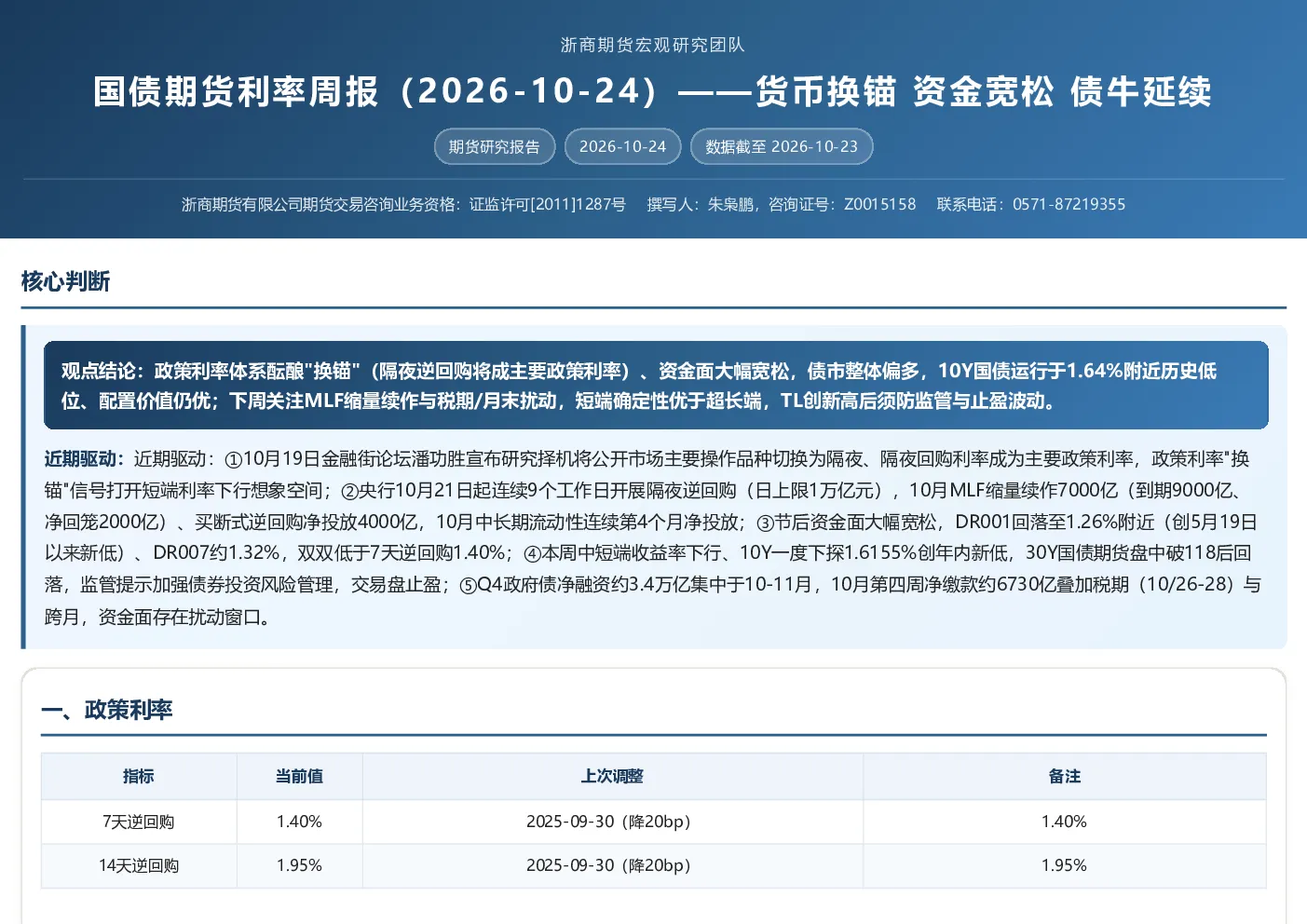This screenshot has width=1307, height=924.
Task: Click the 证监许可[2011]1287号 qualification text
Action: 548,204
